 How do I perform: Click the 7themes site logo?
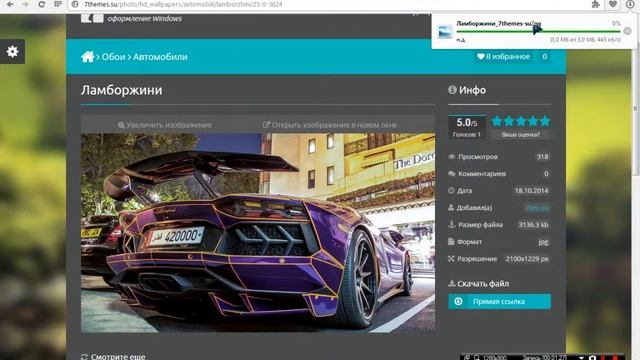pos(92,18)
